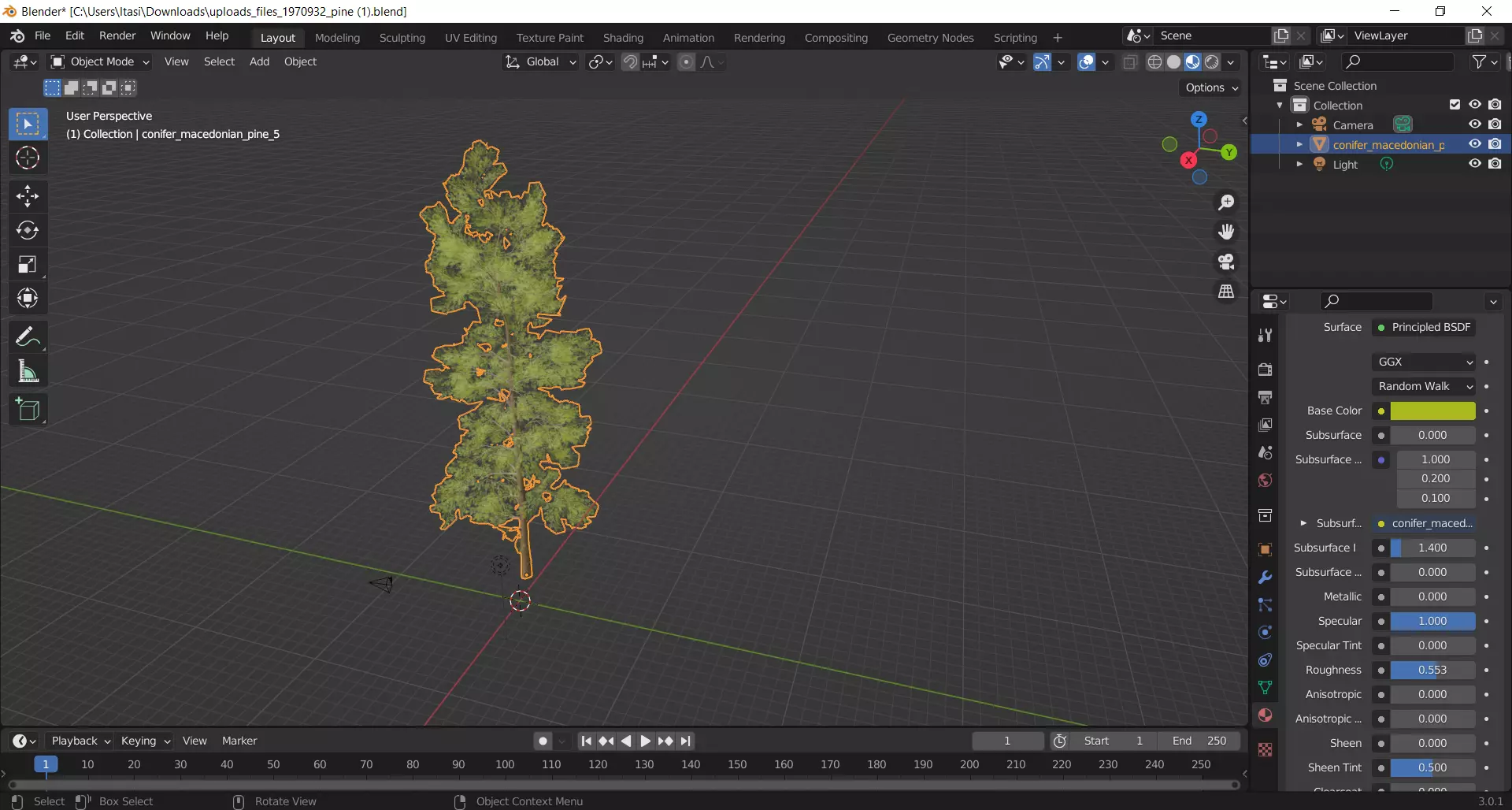Expand Subsurf... conifer_maced texture row
This screenshot has width=1512, height=810.
[1303, 523]
